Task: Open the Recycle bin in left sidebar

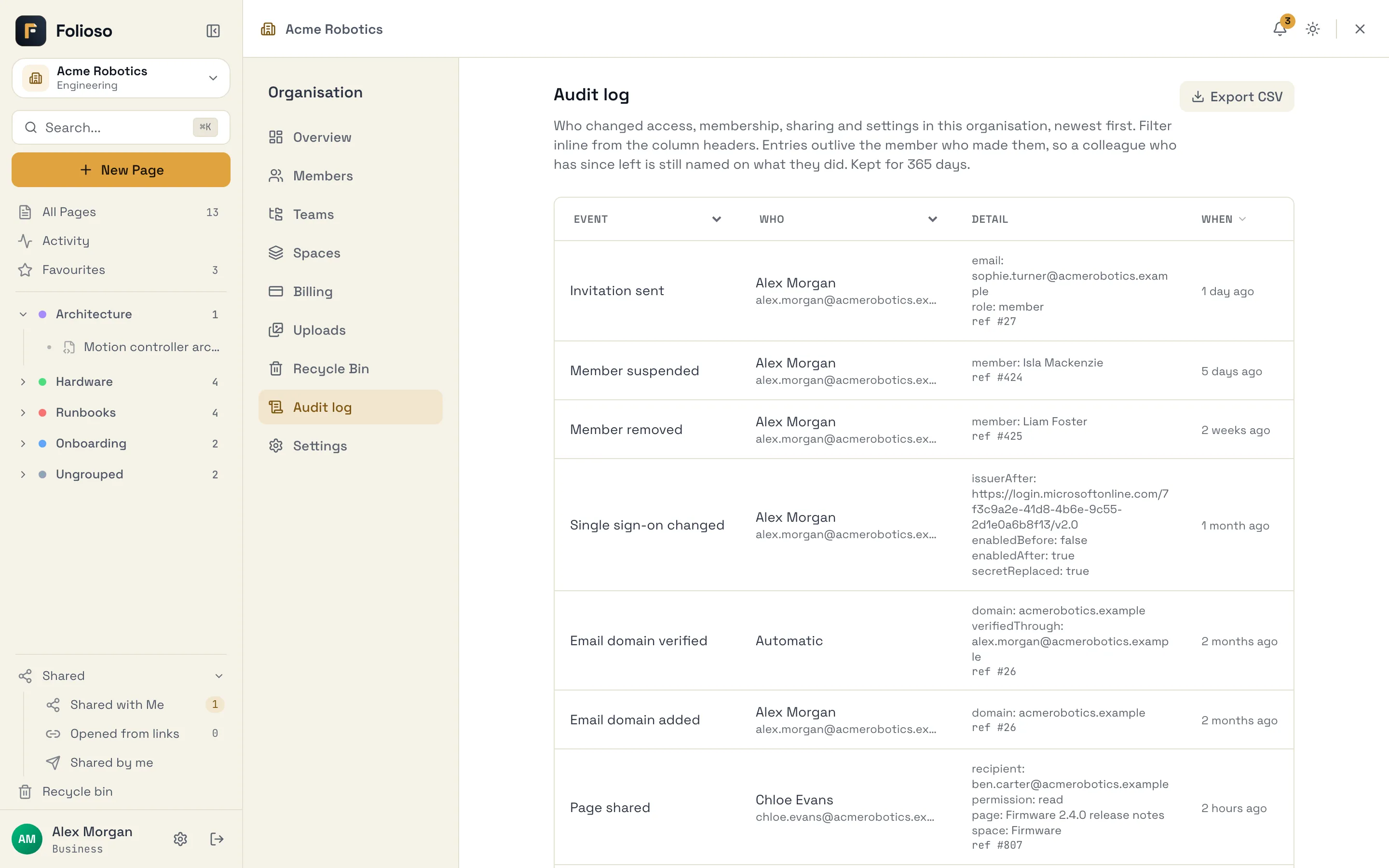Action: click(121, 791)
